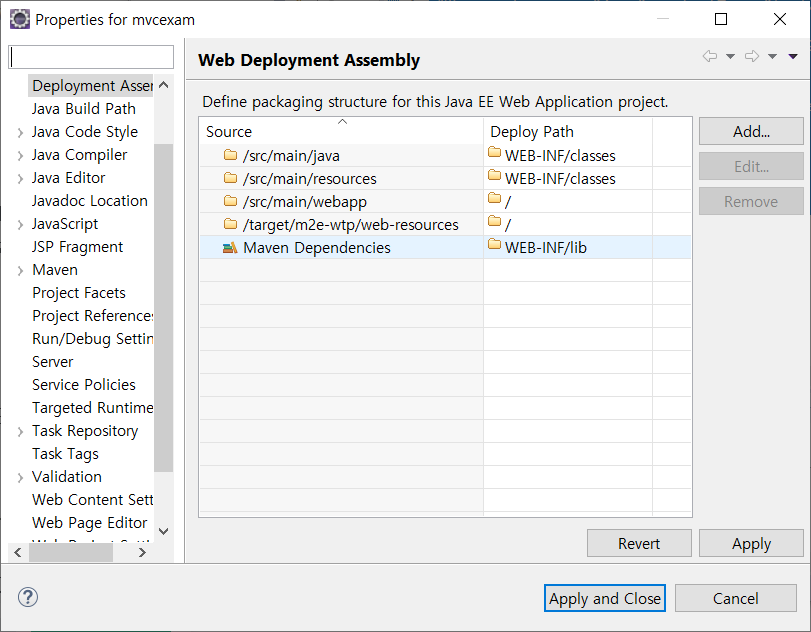Open the back history dropdown arrow

[x=730, y=57]
